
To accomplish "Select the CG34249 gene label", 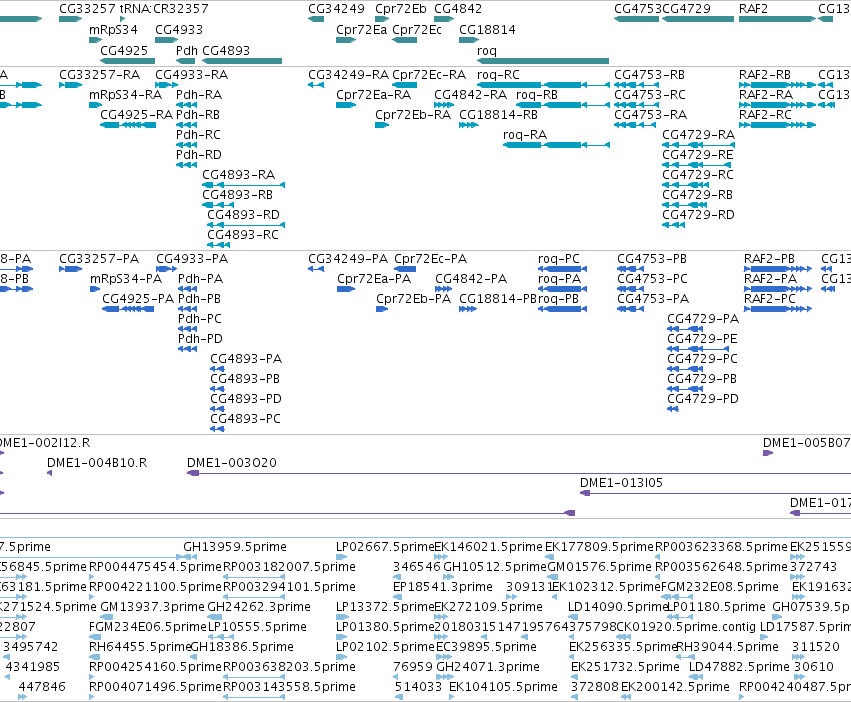I will click(x=336, y=9).
